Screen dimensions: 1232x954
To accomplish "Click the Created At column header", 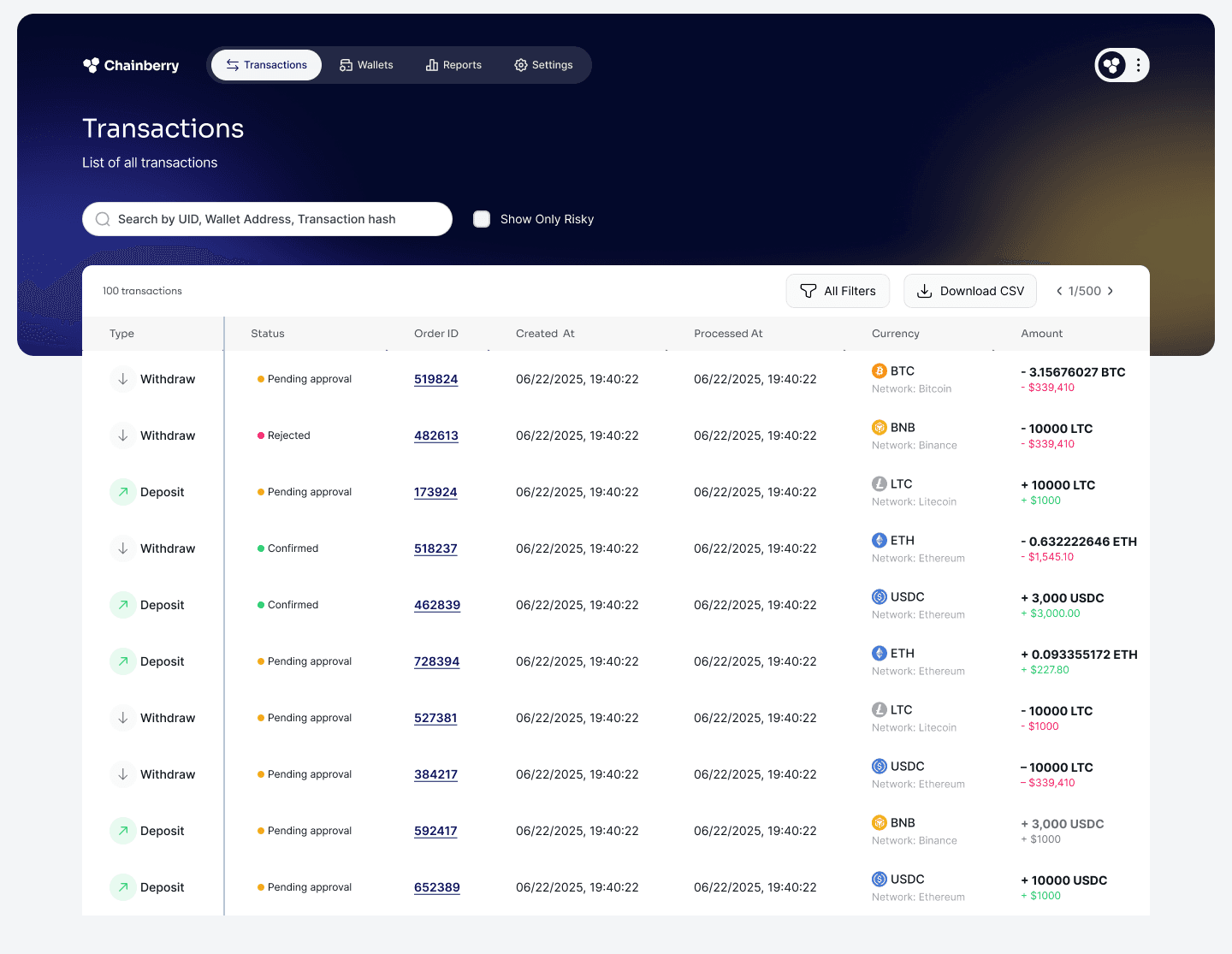I will pos(545,334).
